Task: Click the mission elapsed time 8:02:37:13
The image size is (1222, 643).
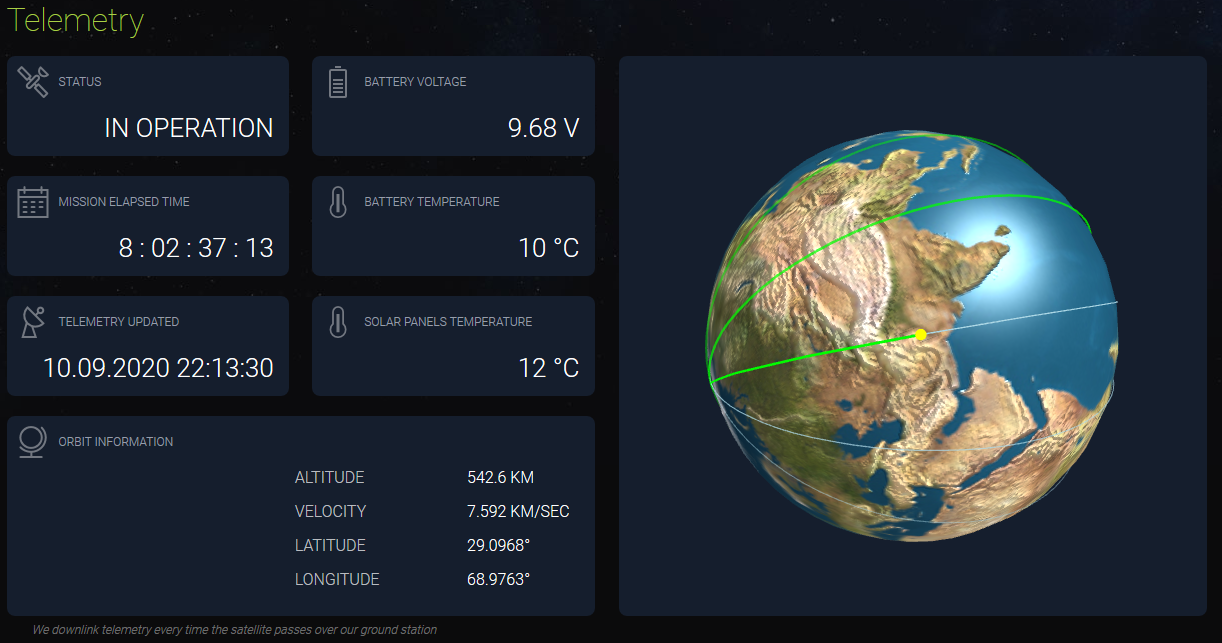Action: [196, 248]
